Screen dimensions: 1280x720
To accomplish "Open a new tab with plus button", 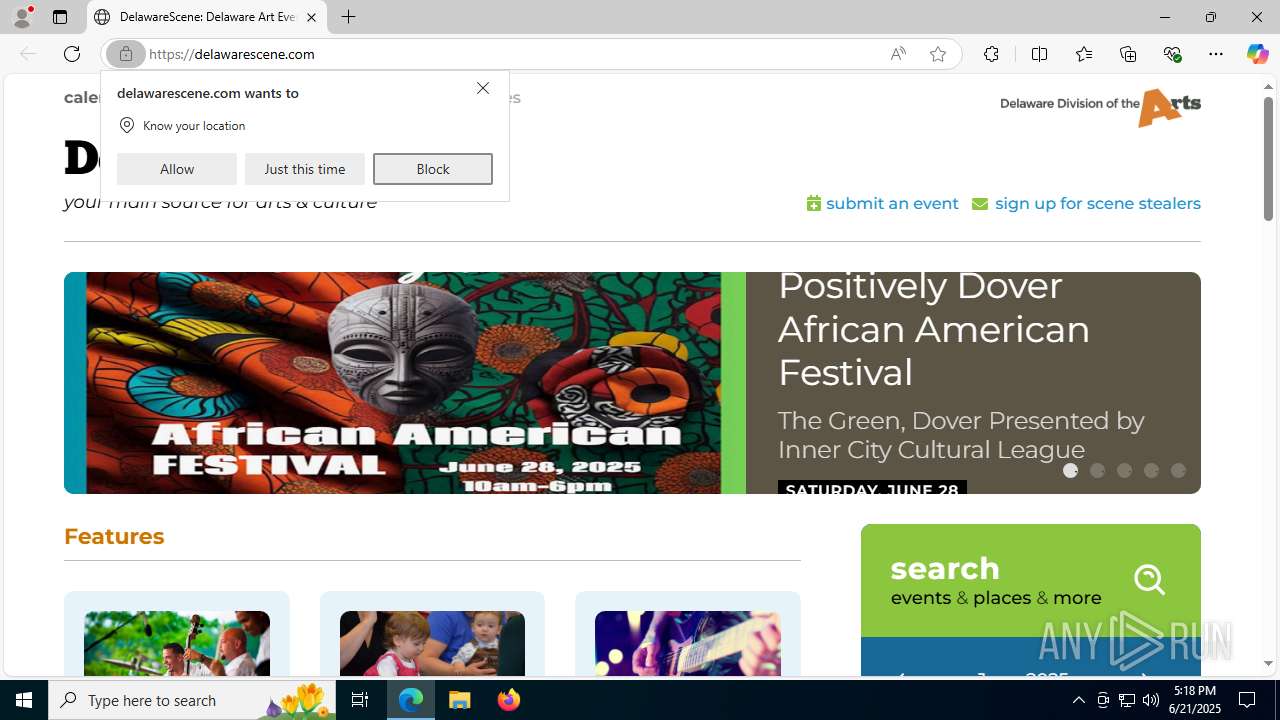I will (x=348, y=17).
